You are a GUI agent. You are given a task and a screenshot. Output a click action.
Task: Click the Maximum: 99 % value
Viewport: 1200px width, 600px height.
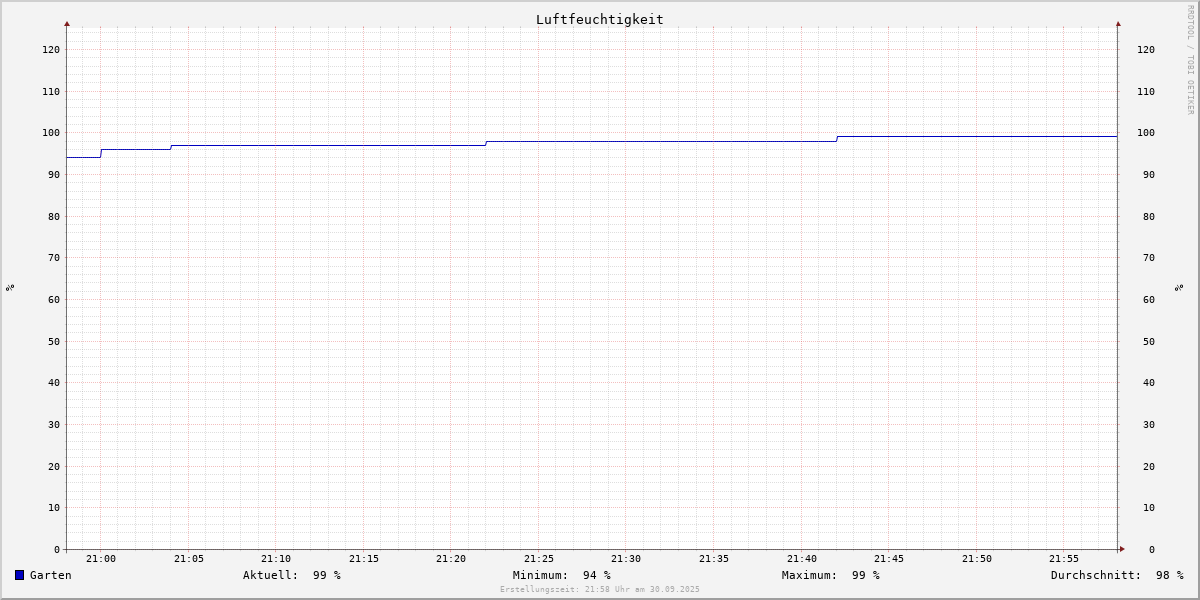(831, 575)
